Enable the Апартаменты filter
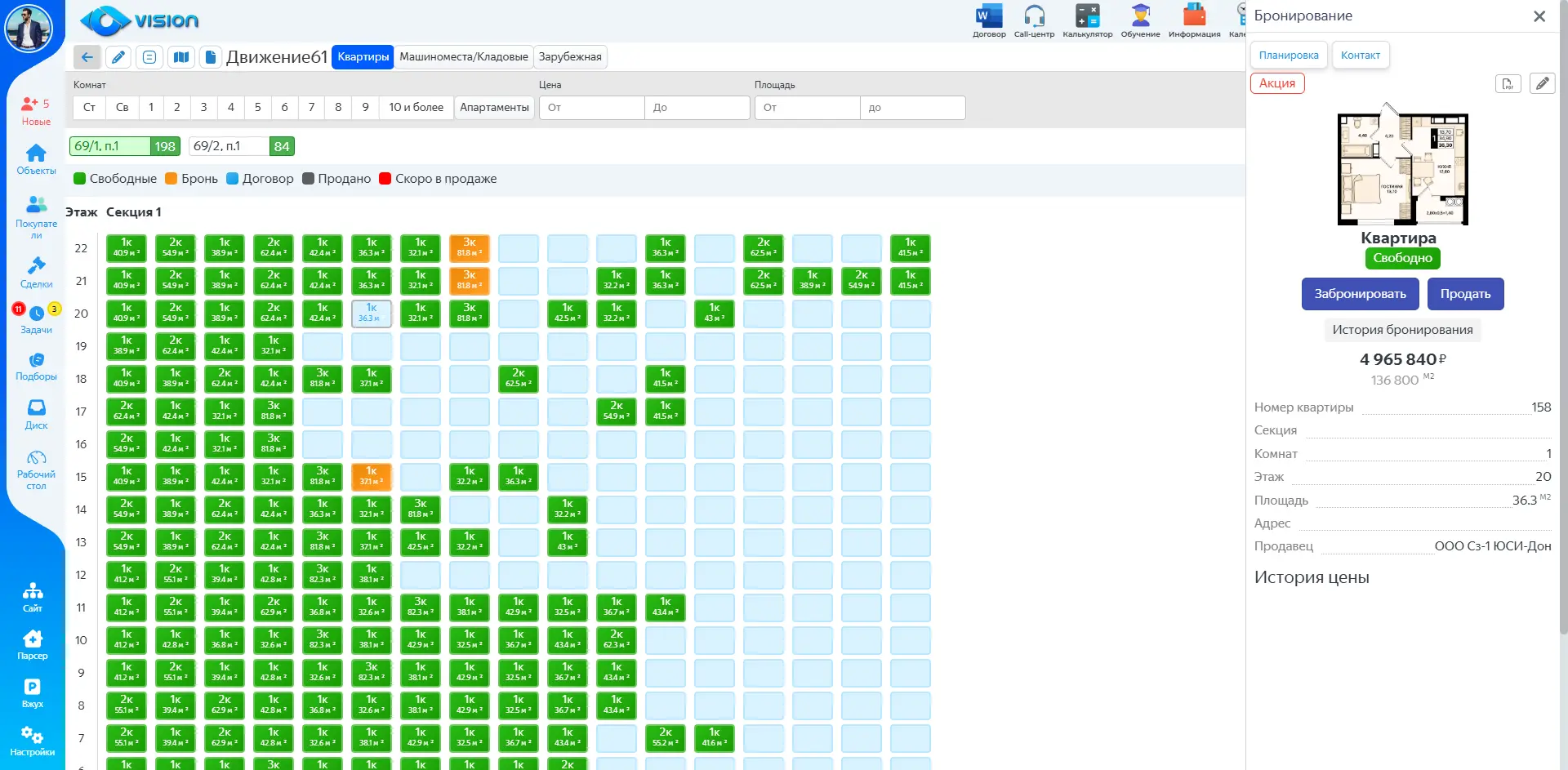The width and height of the screenshot is (1568, 770). tap(494, 108)
